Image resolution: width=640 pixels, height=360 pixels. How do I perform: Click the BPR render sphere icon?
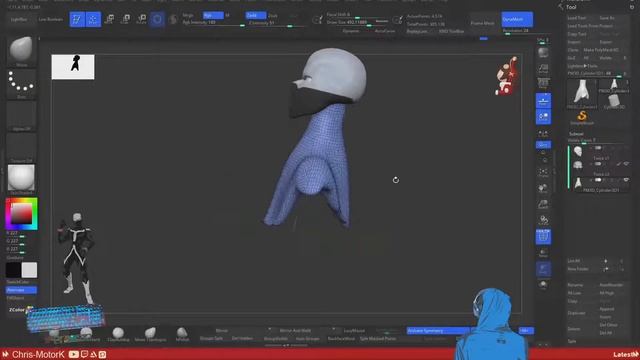point(543,53)
